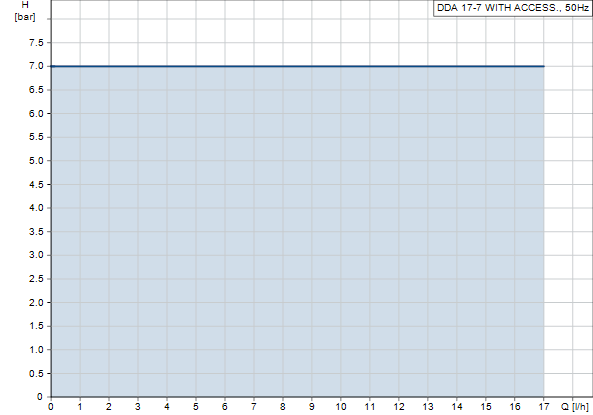Viewport: 593px width, 415px height.
Task: Click the 10 tick label on the Q axis
Action: [x=340, y=407]
